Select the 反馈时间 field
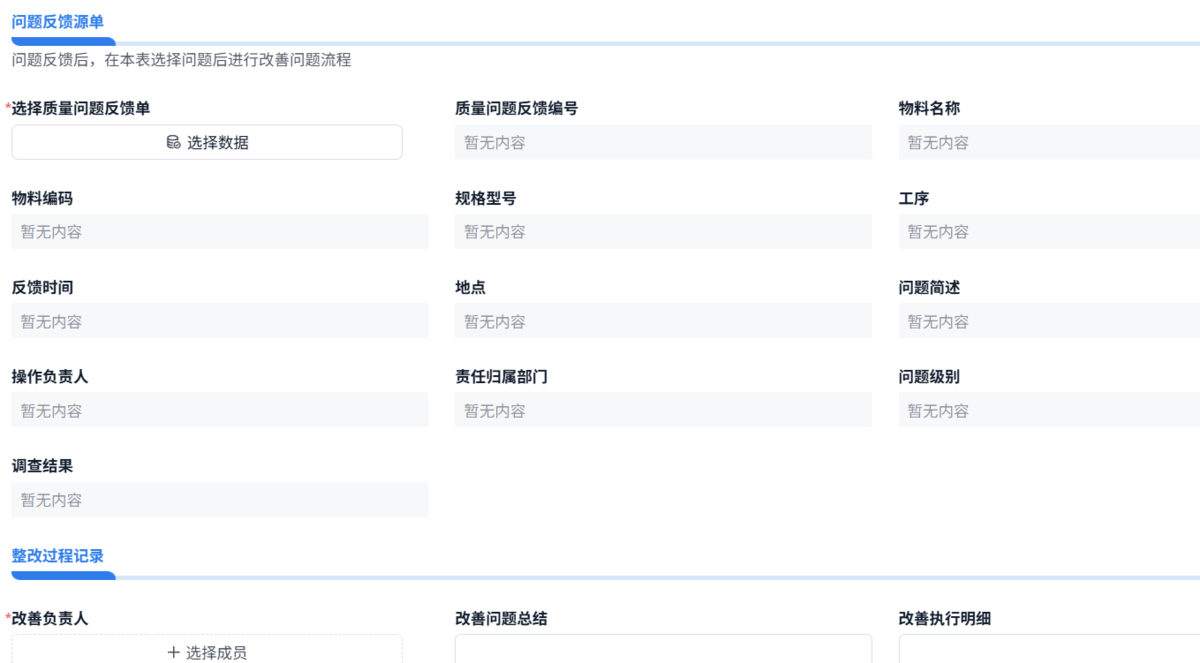1200x663 pixels. click(219, 320)
